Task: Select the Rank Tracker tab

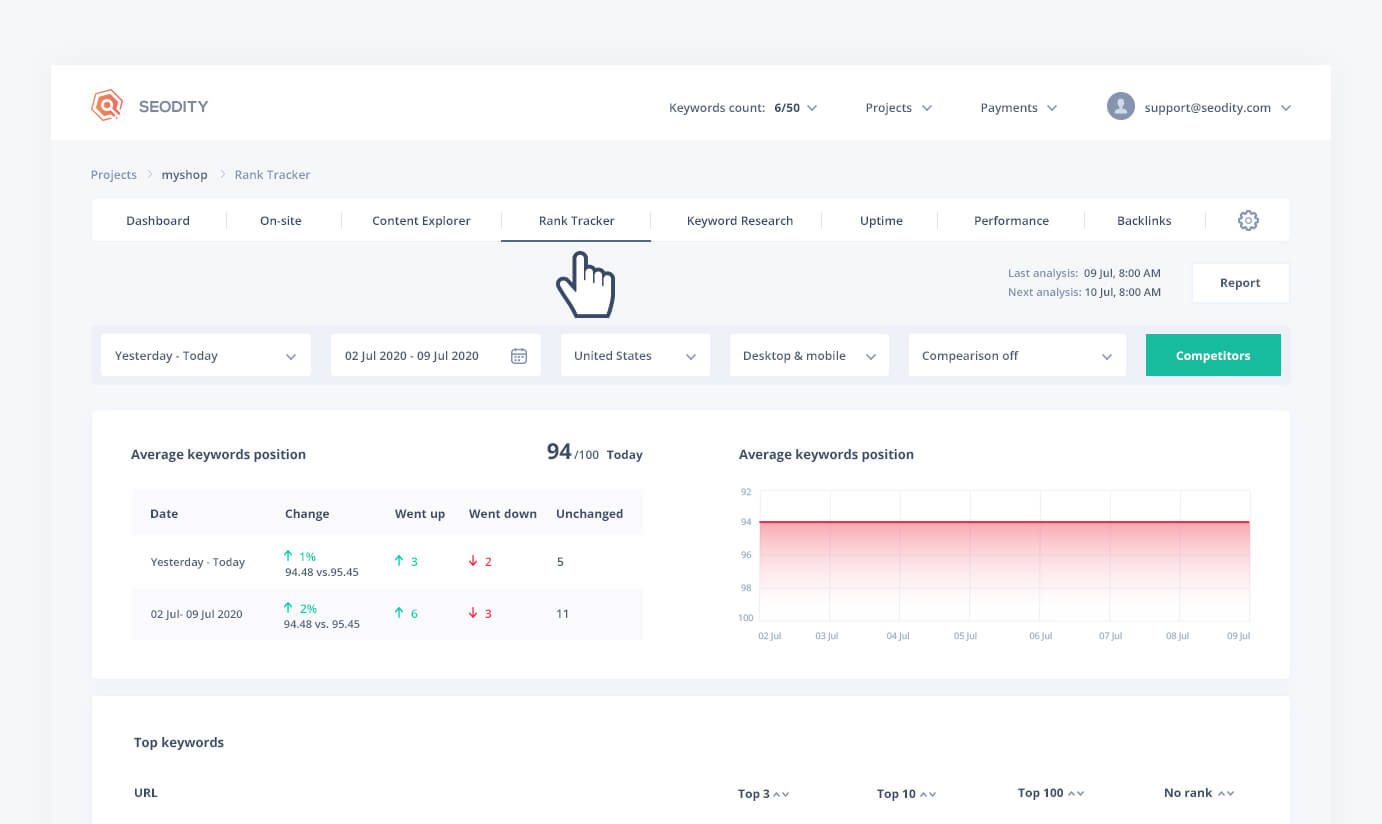Action: tap(576, 221)
